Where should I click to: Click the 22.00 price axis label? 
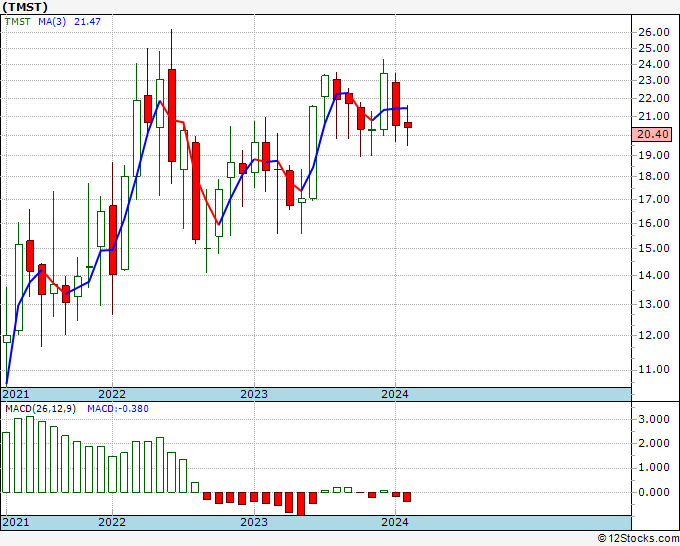click(654, 98)
